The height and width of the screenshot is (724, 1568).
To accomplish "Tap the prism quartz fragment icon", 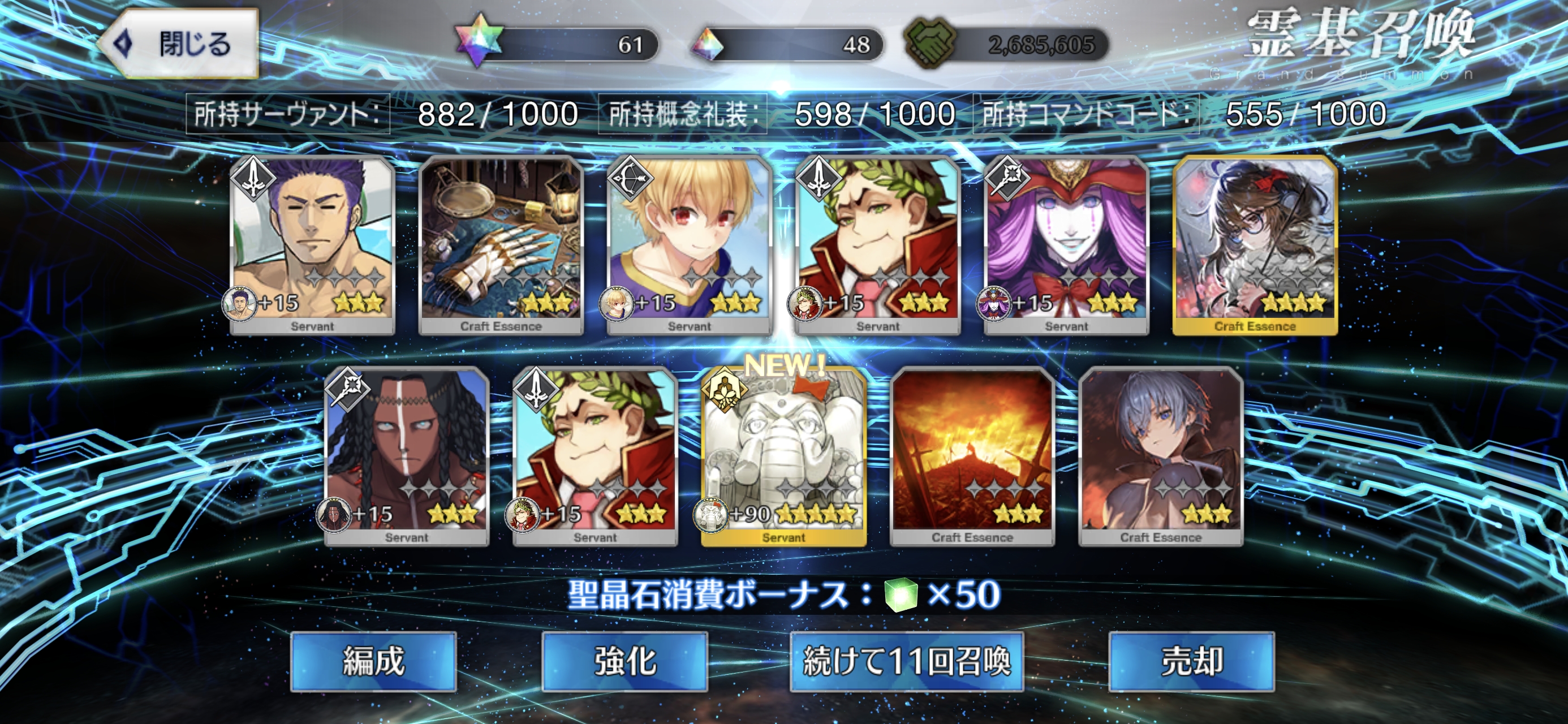I will pyautogui.click(x=707, y=45).
